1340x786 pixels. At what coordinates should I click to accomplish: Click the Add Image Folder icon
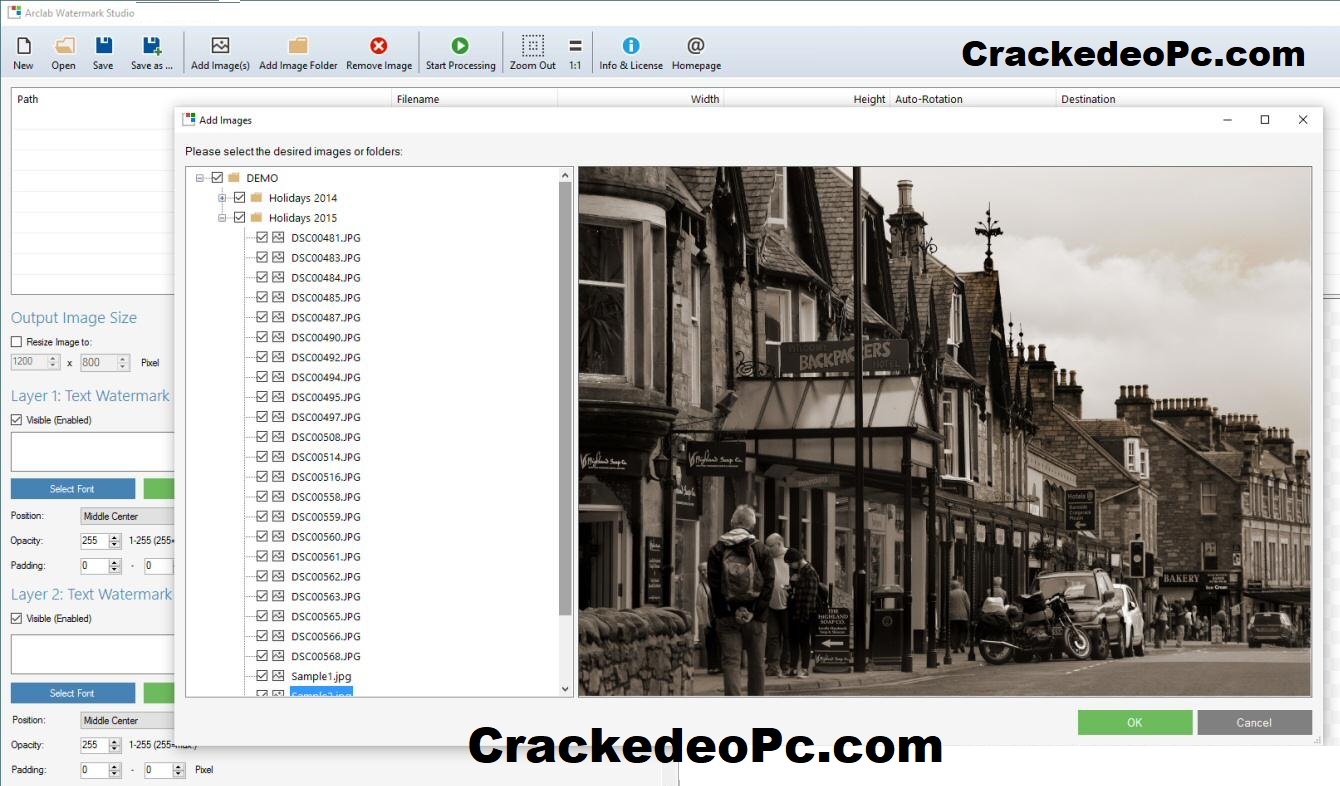click(298, 46)
